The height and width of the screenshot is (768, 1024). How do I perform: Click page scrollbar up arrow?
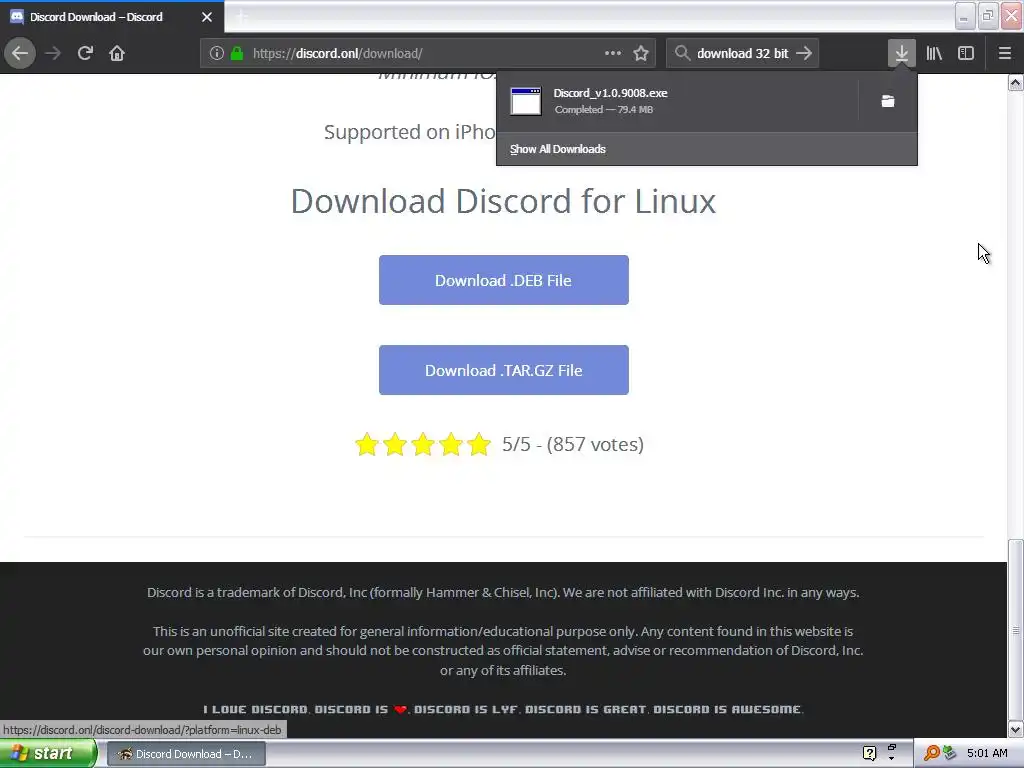pyautogui.click(x=1016, y=82)
